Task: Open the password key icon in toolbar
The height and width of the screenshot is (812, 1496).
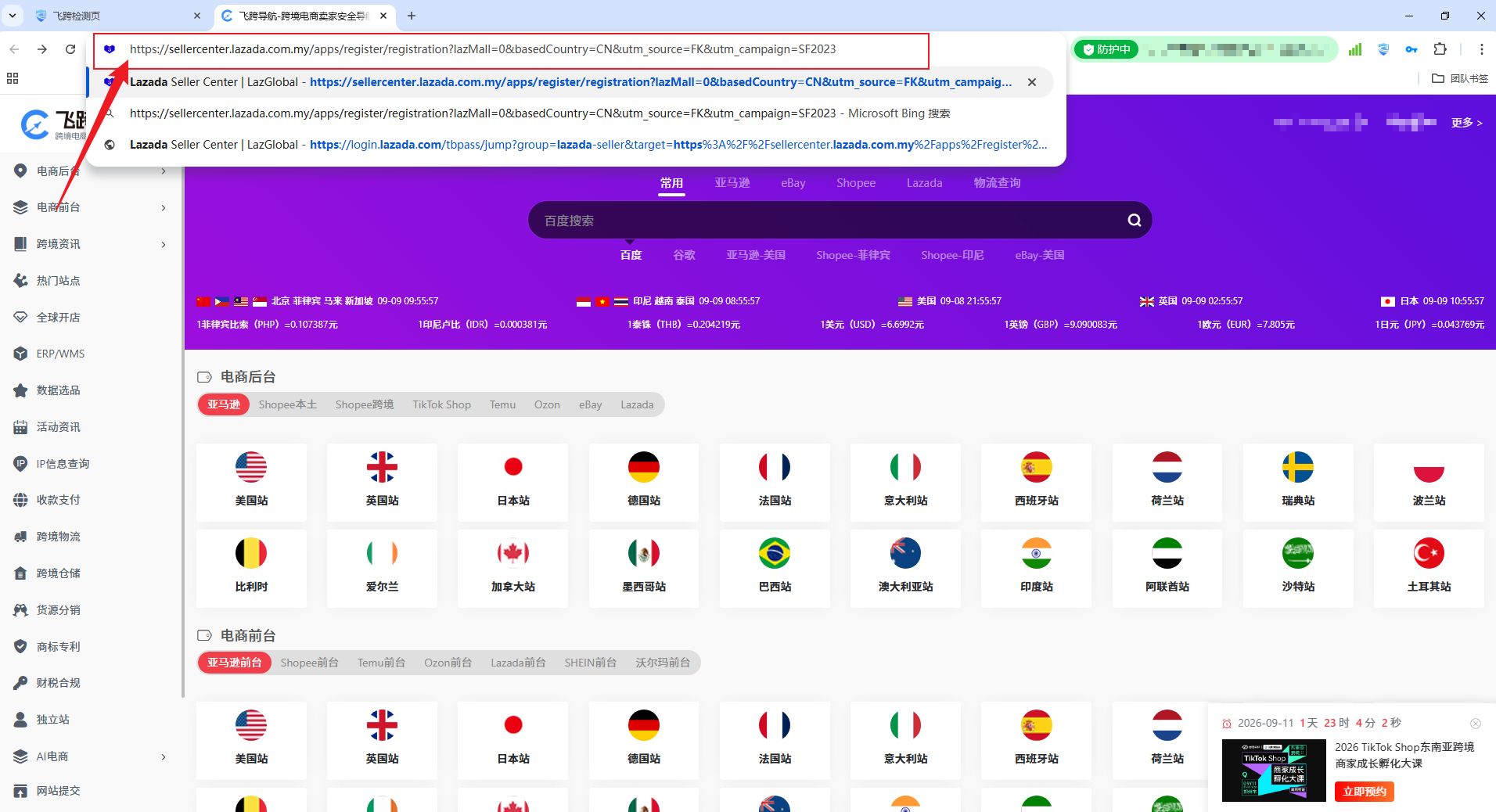Action: pos(1411,49)
